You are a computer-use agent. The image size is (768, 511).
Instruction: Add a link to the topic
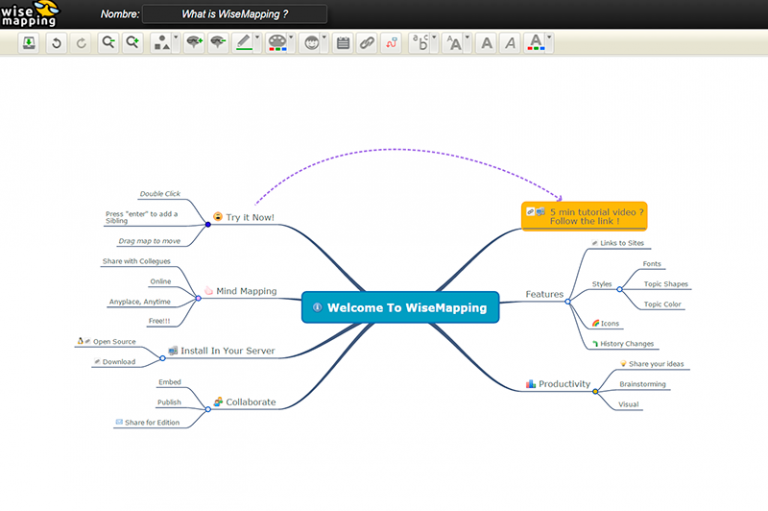tap(367, 43)
